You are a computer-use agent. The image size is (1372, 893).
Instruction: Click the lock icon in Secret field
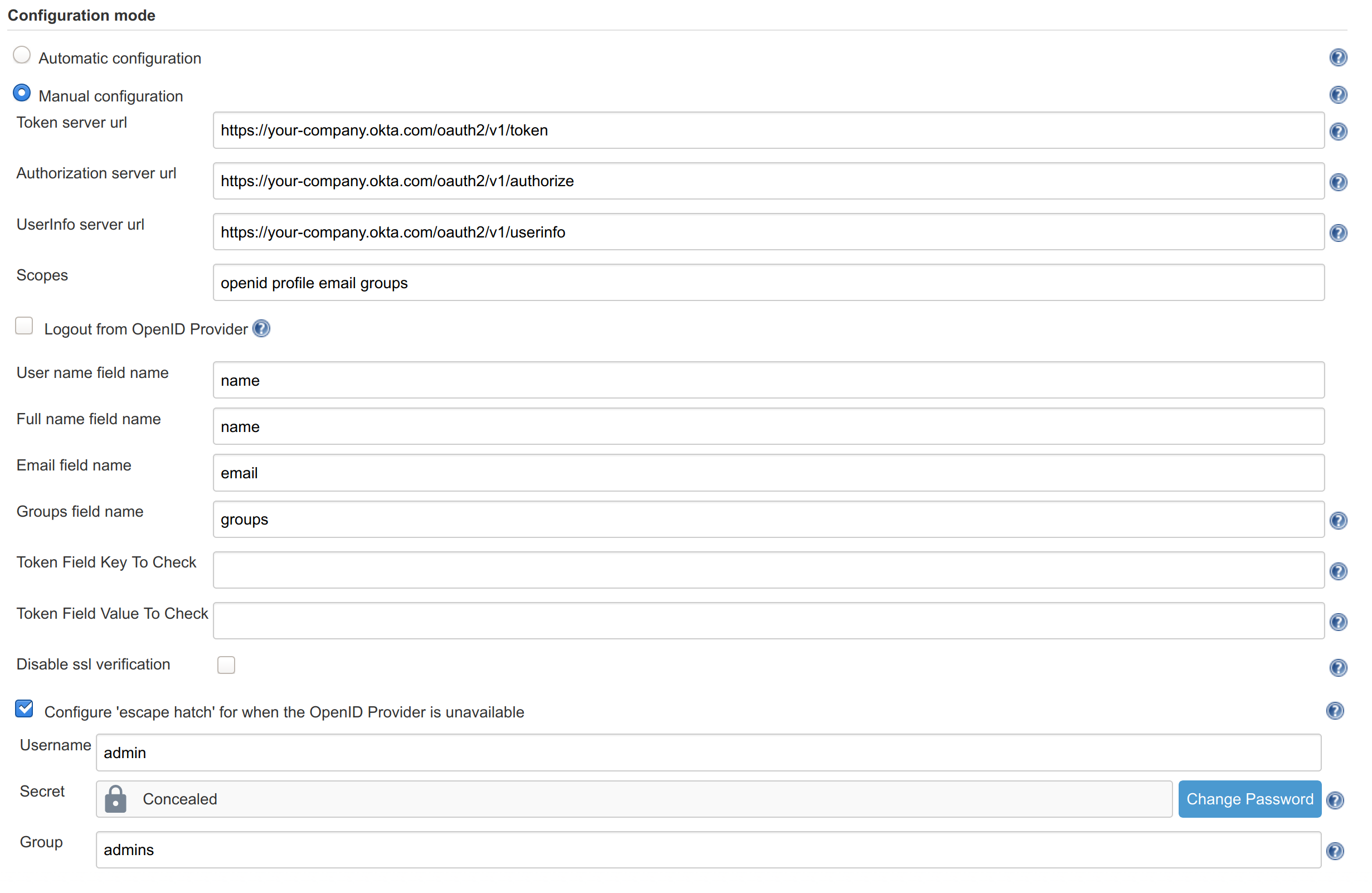[115, 799]
